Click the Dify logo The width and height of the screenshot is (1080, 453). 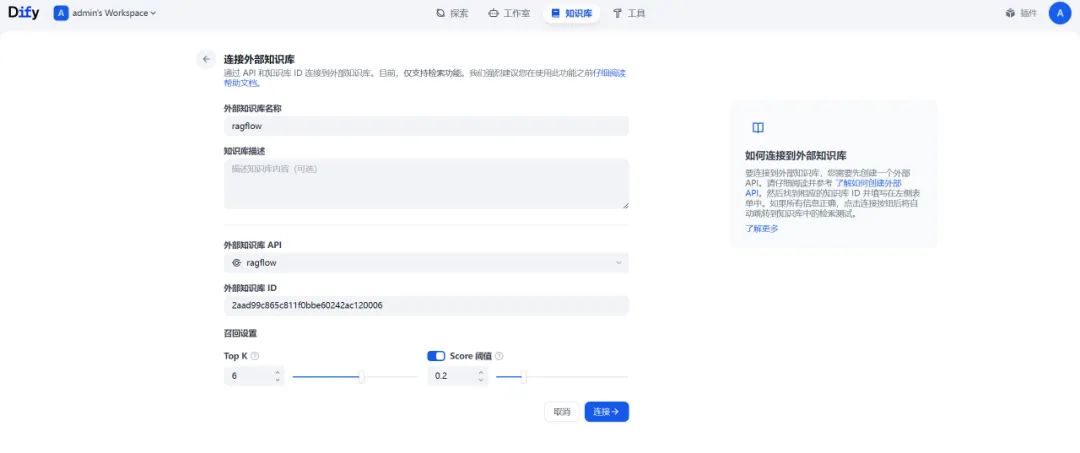pos(21,12)
